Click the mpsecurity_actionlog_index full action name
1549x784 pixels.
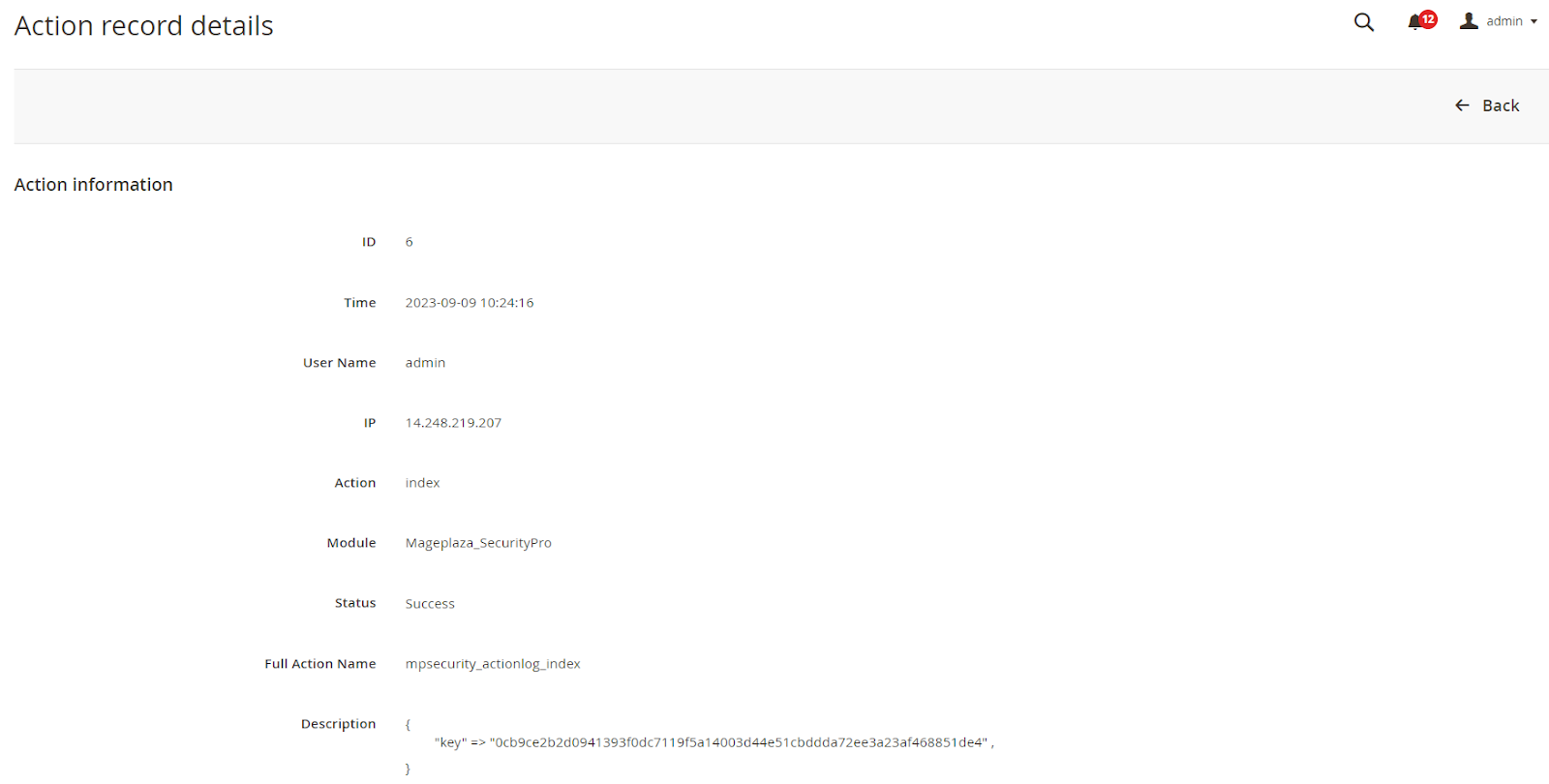[x=492, y=664]
